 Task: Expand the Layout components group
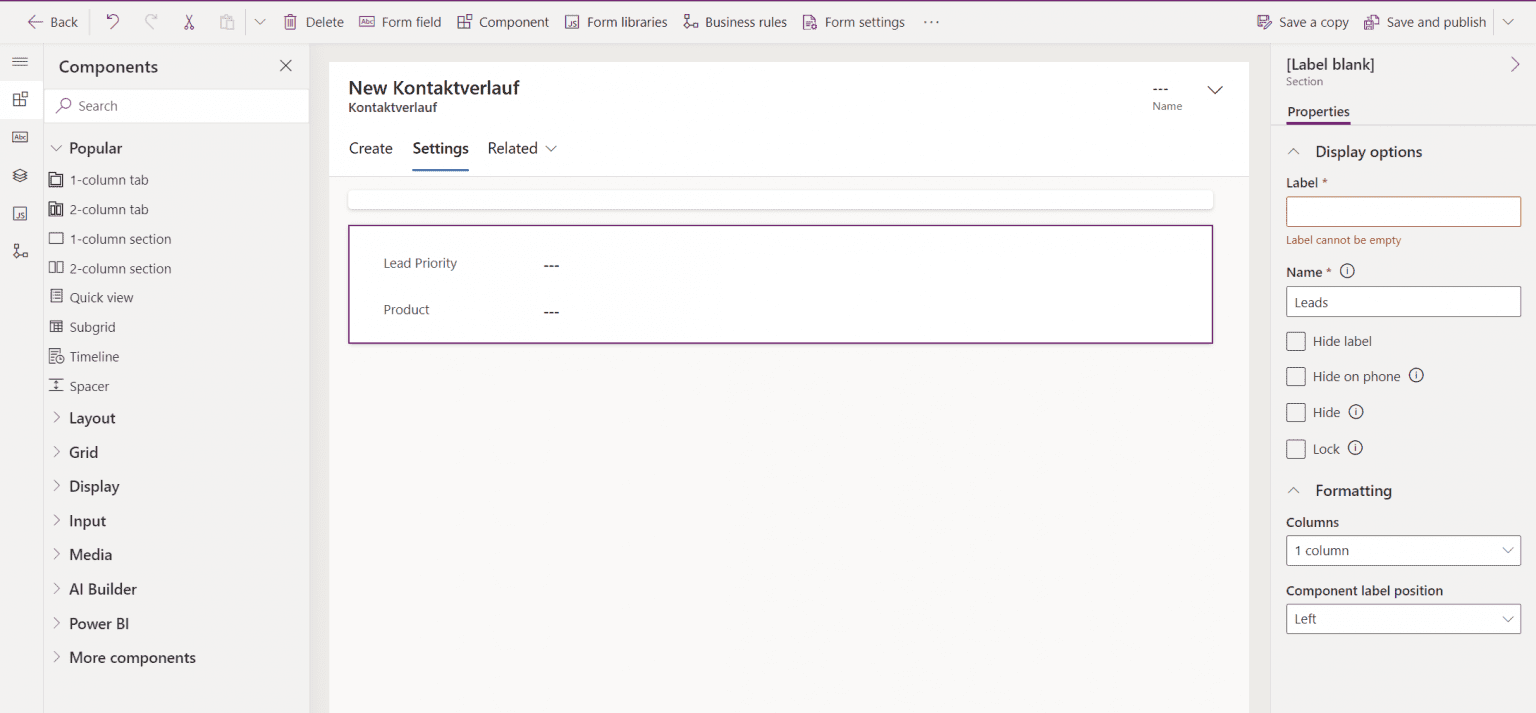coord(91,418)
